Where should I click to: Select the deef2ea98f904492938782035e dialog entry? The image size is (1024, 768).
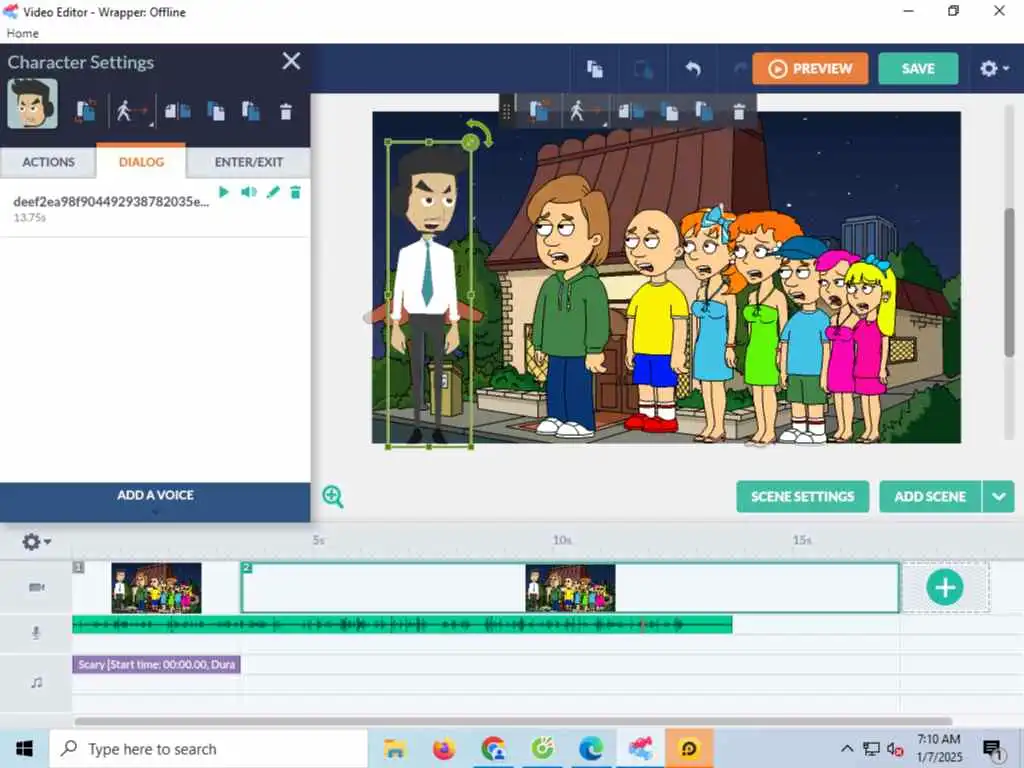point(155,208)
